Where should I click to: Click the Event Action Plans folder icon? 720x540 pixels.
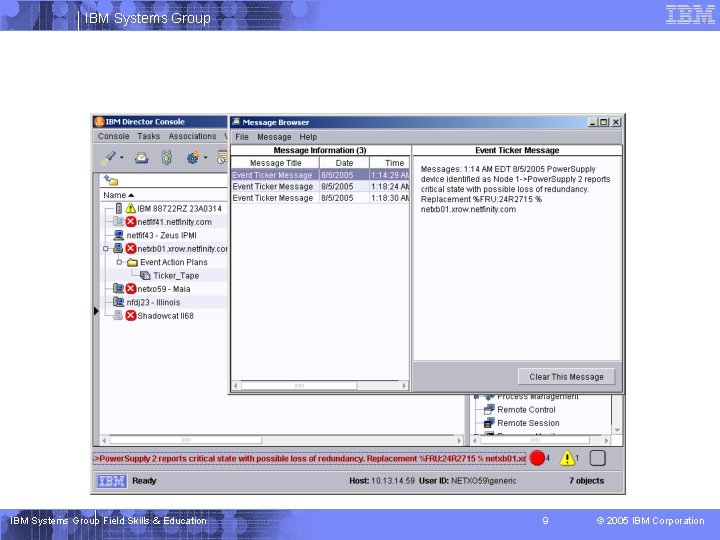[132, 262]
